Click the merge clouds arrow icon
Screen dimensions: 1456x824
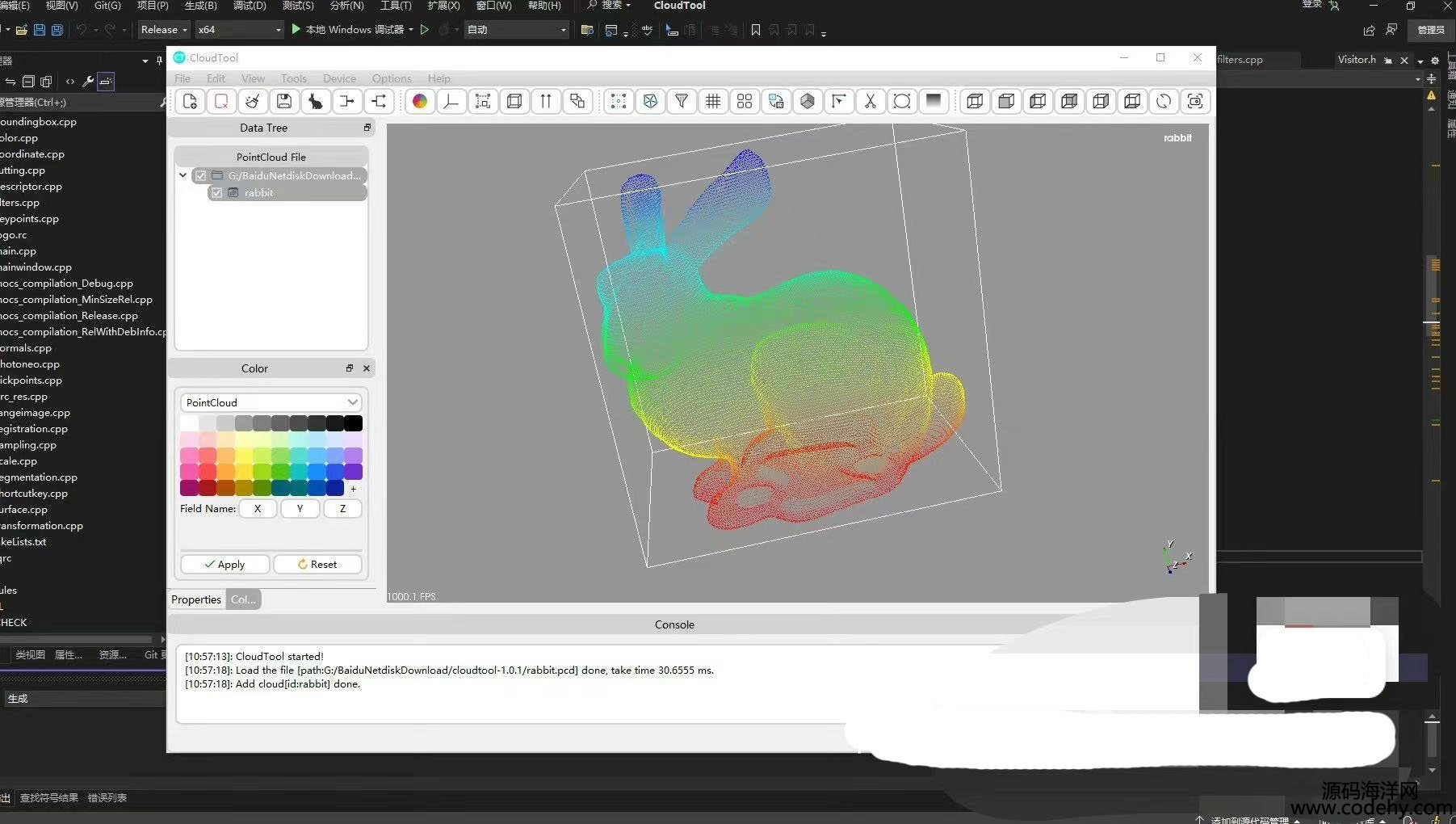click(347, 101)
